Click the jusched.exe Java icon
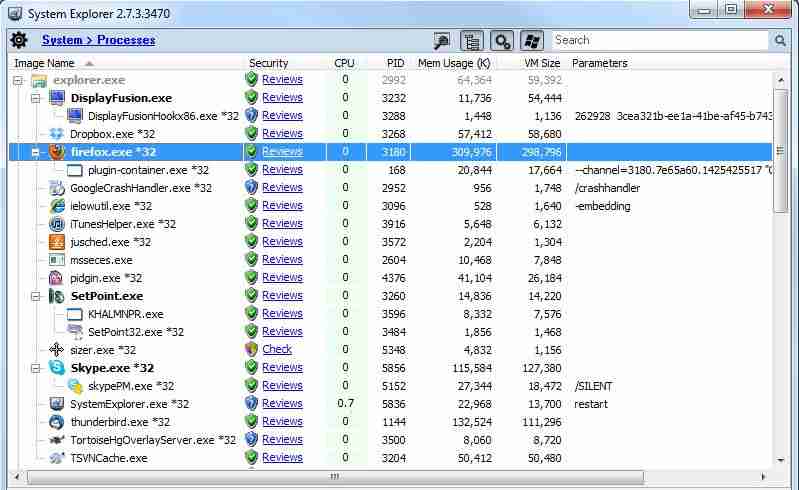Screen dimensions: 799x490 pyautogui.click(x=57, y=242)
